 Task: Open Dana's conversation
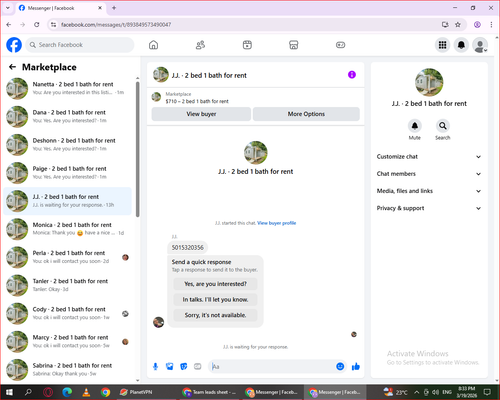(68, 116)
